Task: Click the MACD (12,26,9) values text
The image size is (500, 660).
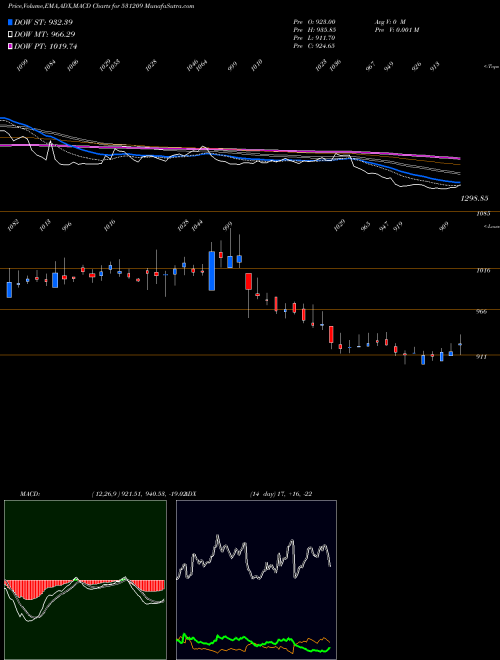Action: (x=139, y=494)
